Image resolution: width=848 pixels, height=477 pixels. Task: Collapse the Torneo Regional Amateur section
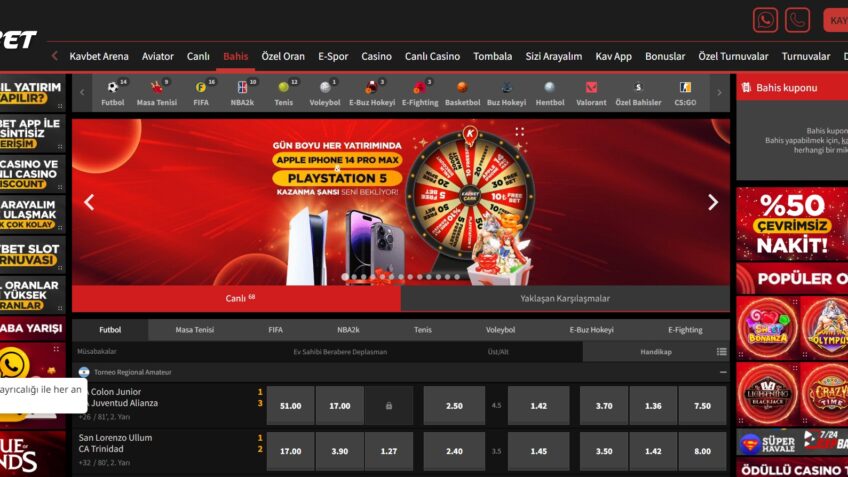pyautogui.click(x=722, y=372)
